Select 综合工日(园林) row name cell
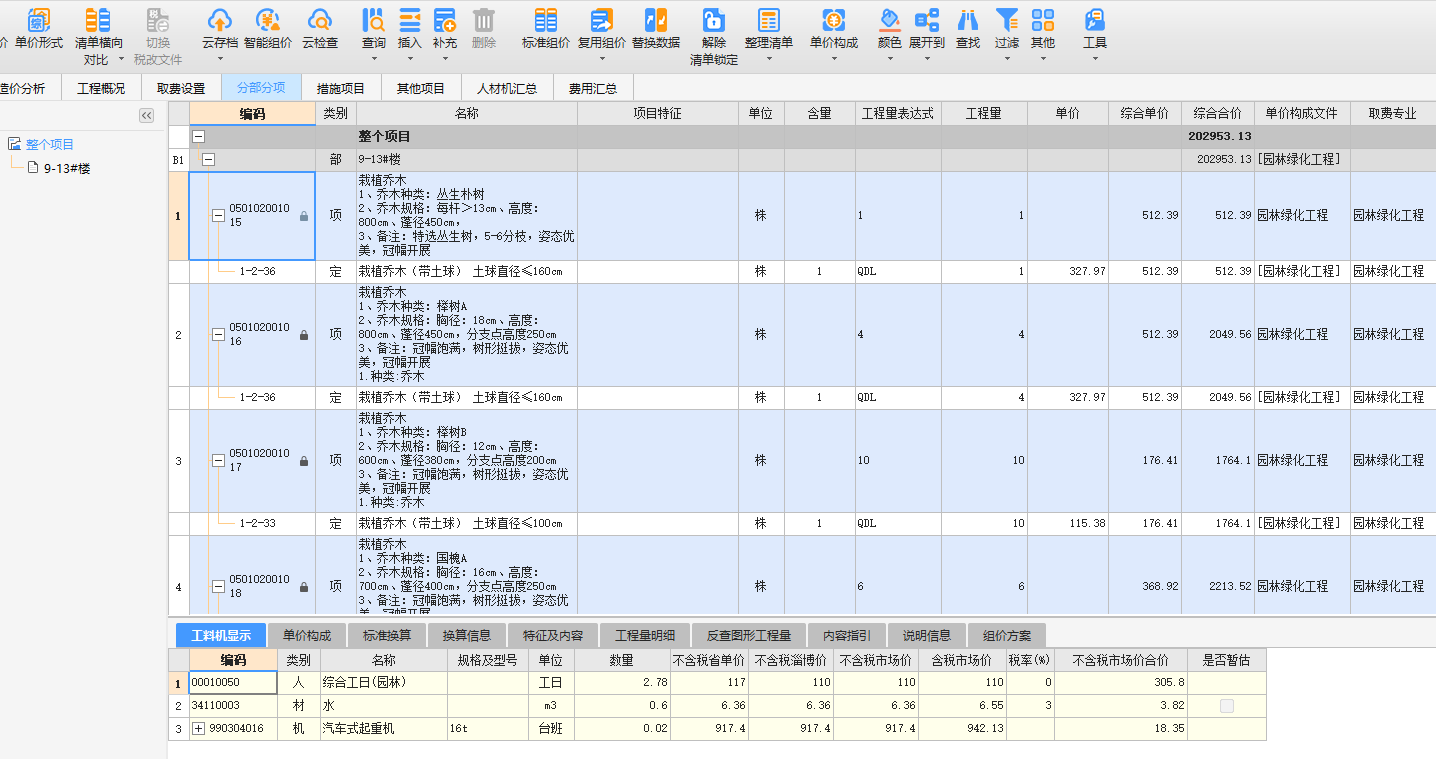Screen dimensions: 1436x759 383,682
